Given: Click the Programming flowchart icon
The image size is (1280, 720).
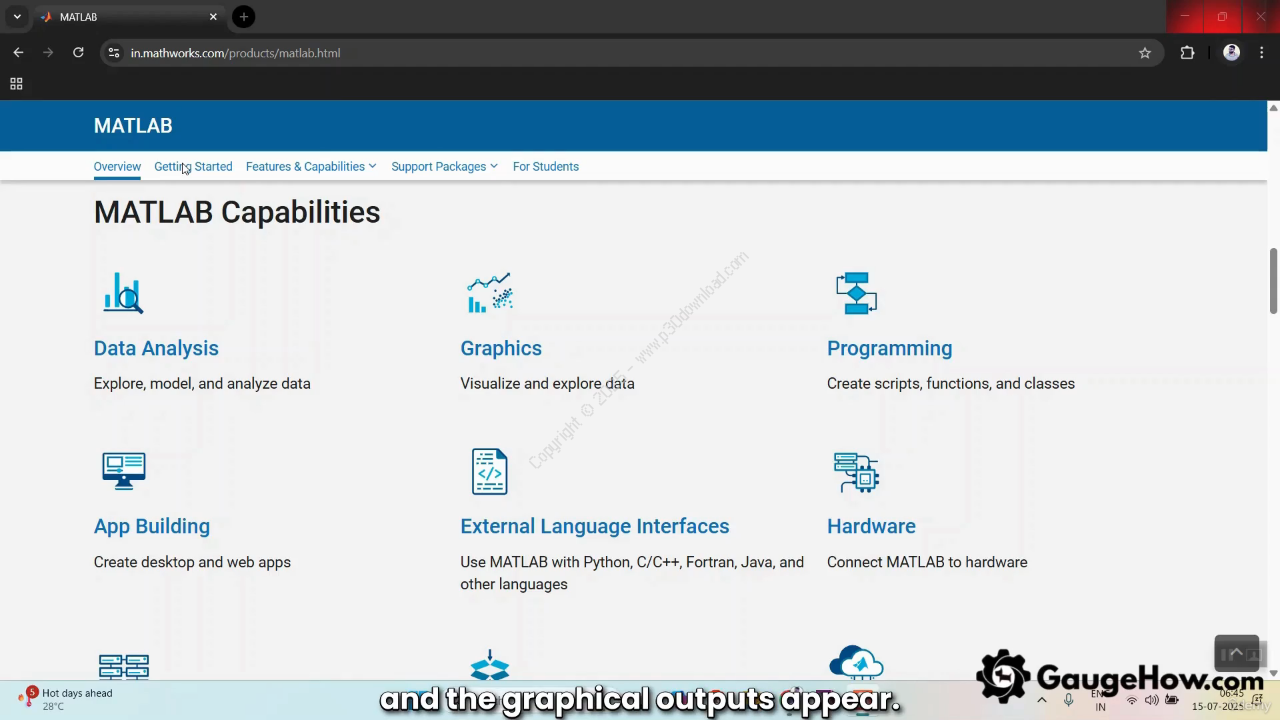Looking at the screenshot, I should (856, 293).
